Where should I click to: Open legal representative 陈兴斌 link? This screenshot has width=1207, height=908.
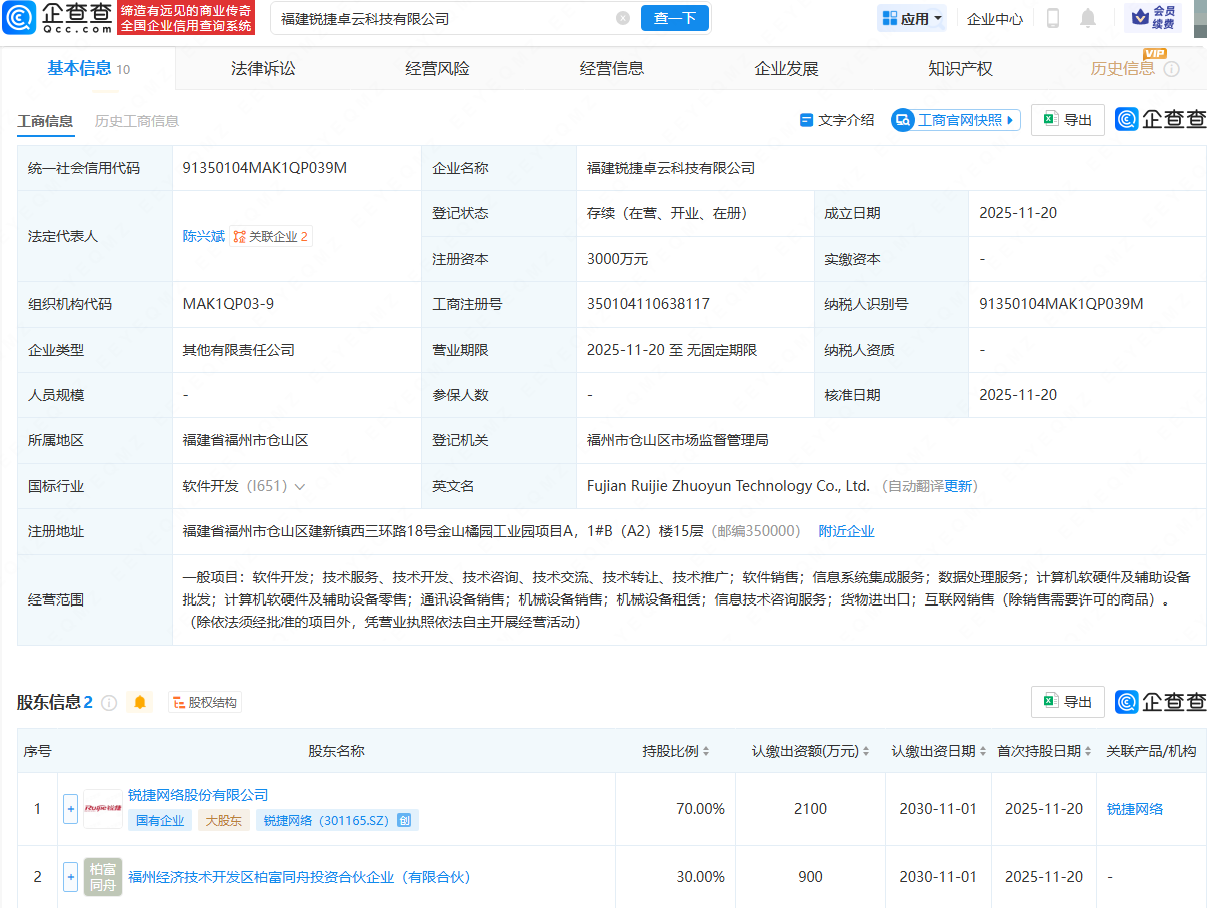[x=203, y=237]
